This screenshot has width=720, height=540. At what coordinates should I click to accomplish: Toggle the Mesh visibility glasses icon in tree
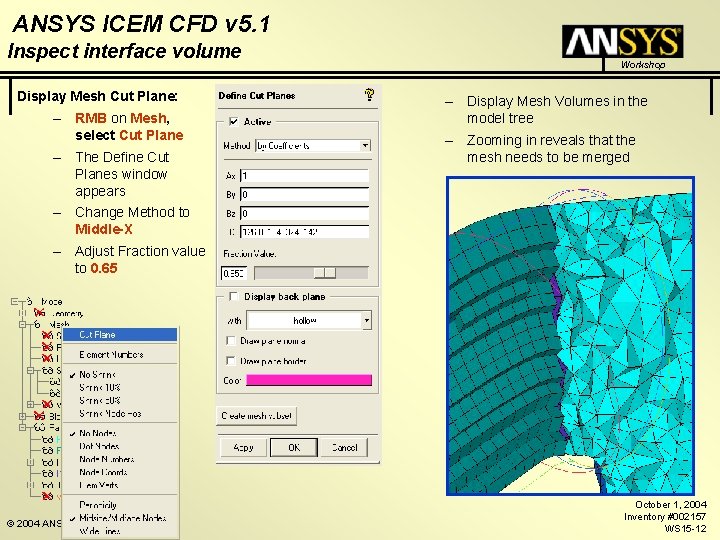point(36,325)
